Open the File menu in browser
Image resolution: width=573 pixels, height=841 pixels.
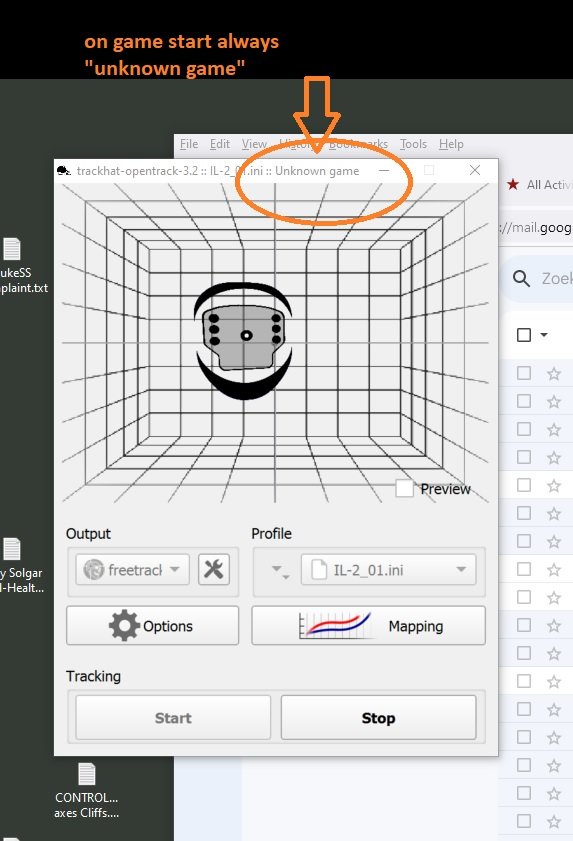(x=189, y=144)
